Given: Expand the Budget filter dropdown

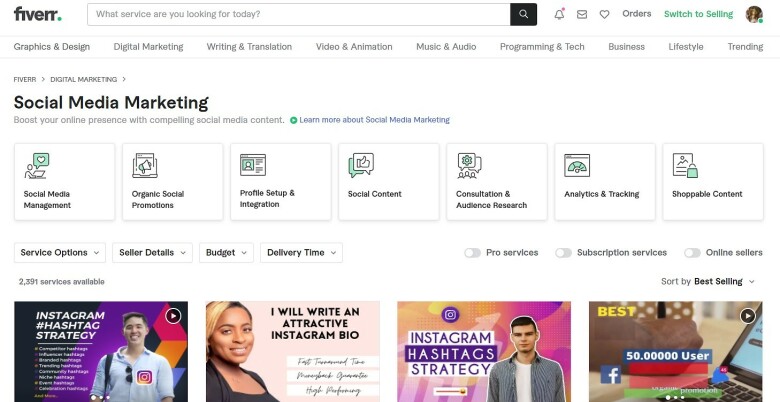Looking at the screenshot, I should 226,253.
